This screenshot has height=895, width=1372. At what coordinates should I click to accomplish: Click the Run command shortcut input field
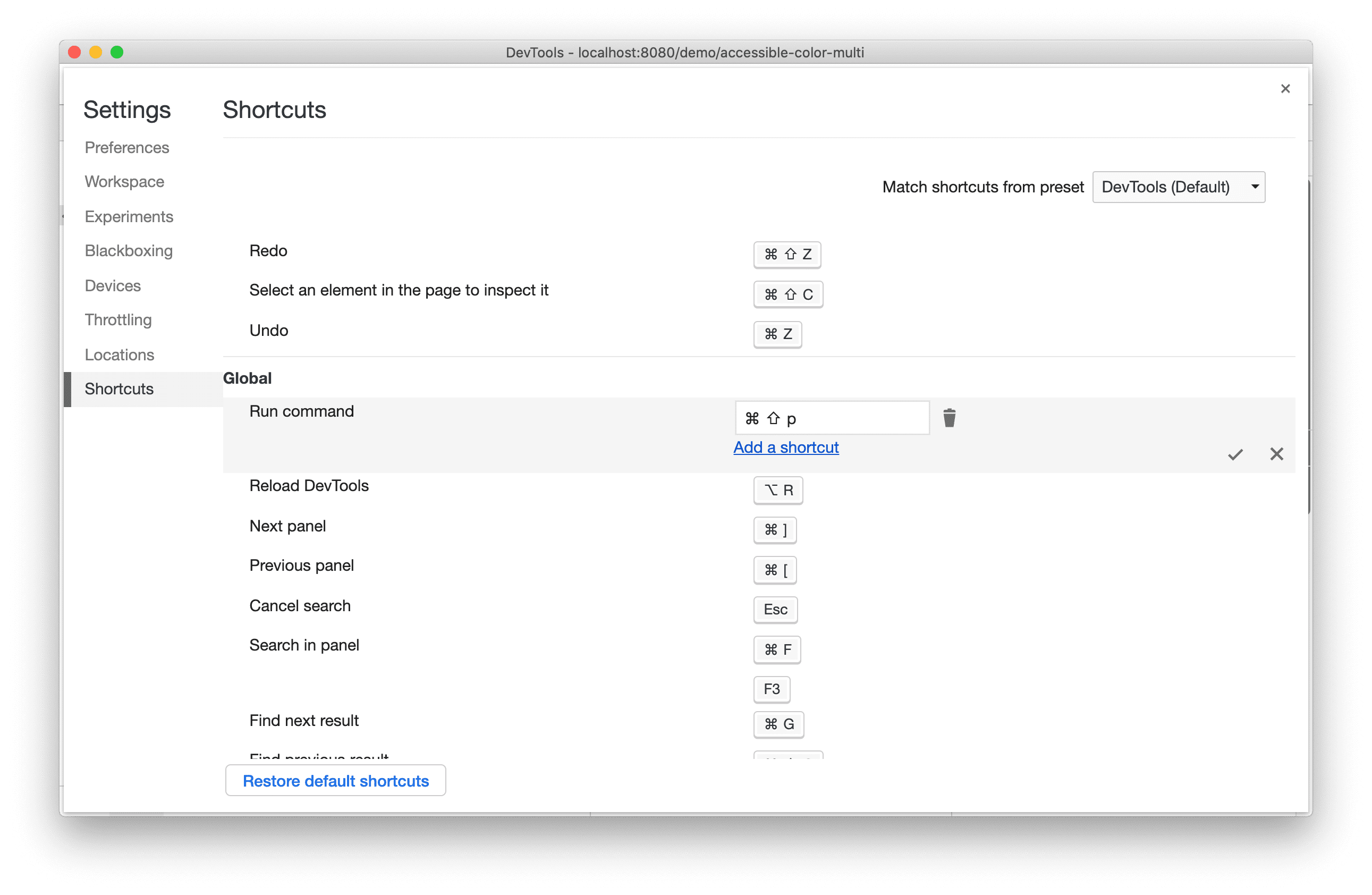pos(830,417)
